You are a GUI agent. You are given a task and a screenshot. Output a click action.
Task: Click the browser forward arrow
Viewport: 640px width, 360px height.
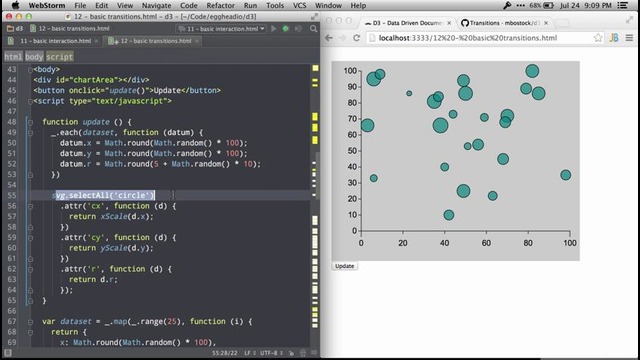pyautogui.click(x=342, y=38)
